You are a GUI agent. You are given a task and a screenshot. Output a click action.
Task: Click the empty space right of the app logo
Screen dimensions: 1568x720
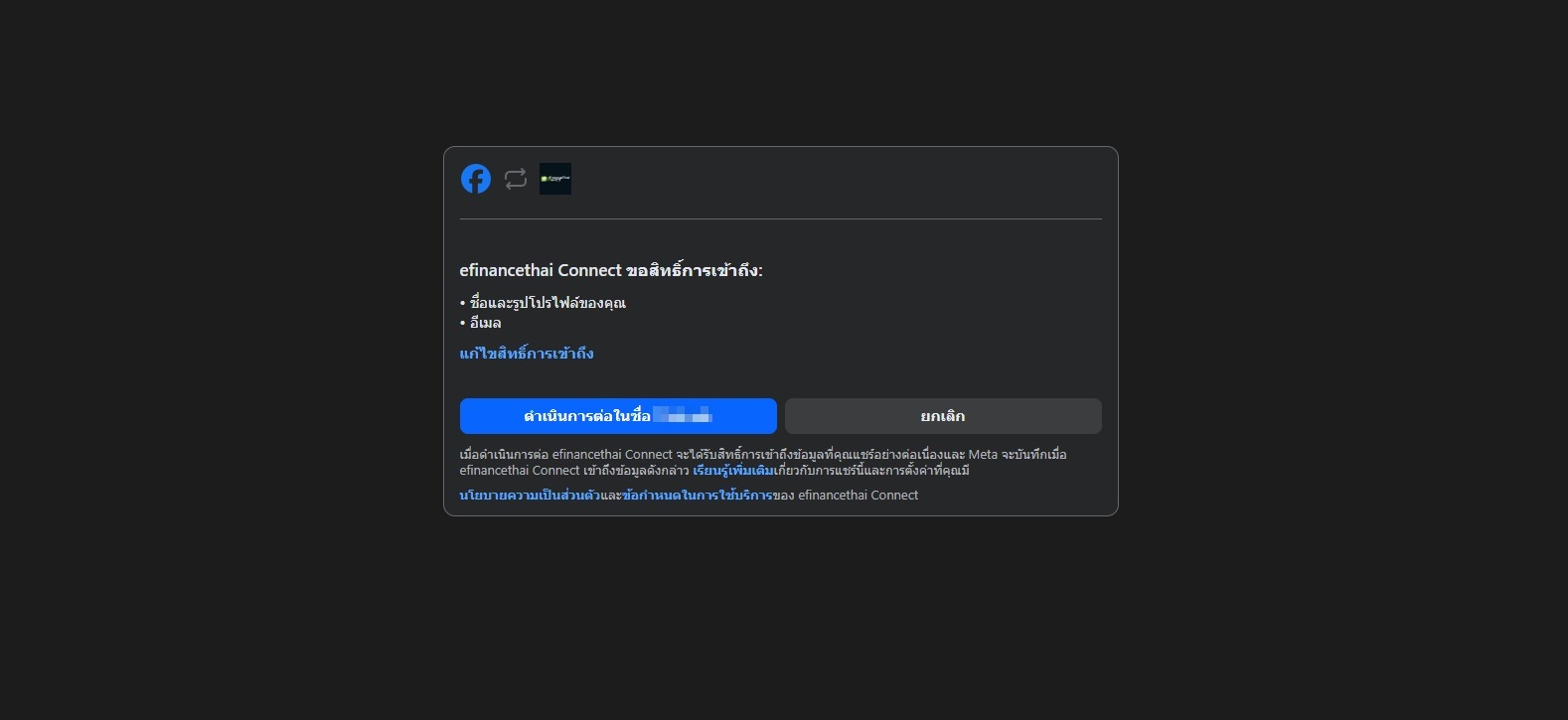(x=835, y=179)
